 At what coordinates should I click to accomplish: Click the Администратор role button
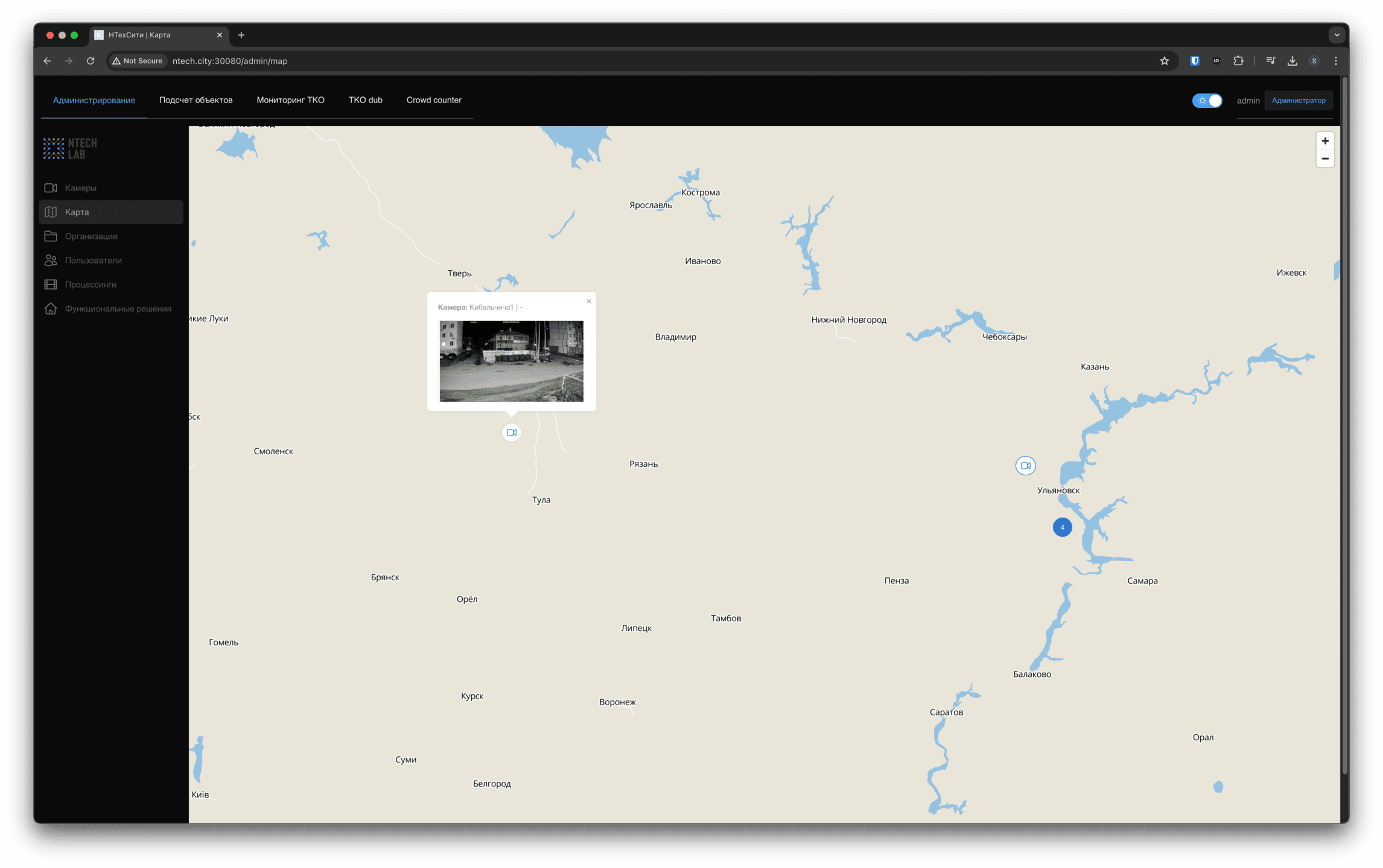pyautogui.click(x=1299, y=101)
